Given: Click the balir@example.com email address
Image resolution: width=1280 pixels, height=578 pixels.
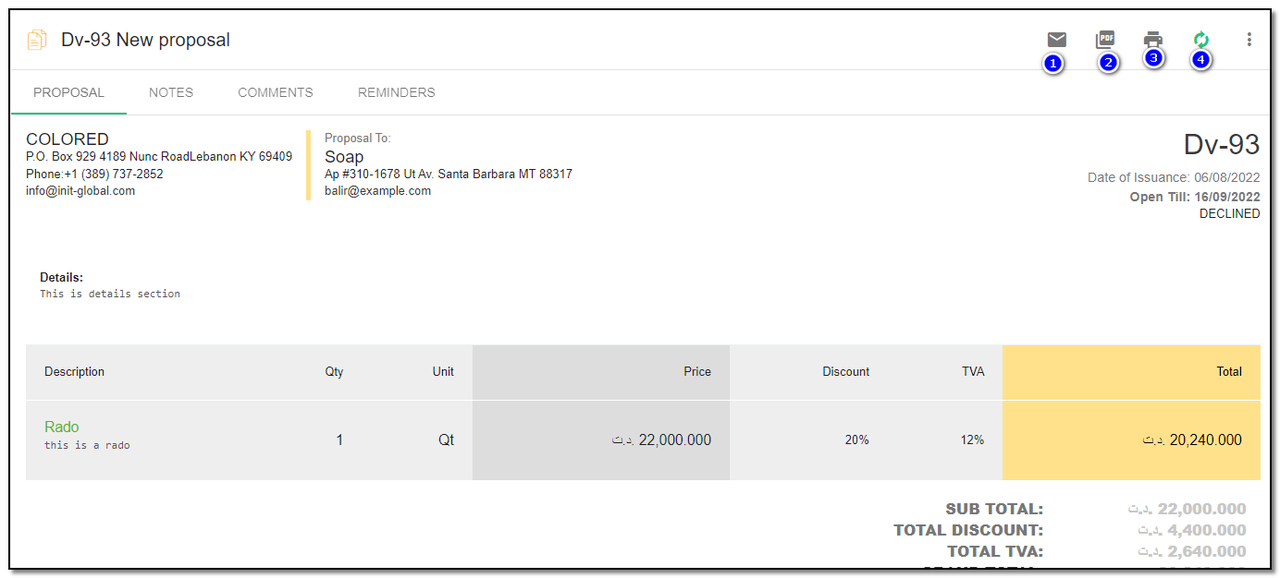Looking at the screenshot, I should pos(377,191).
